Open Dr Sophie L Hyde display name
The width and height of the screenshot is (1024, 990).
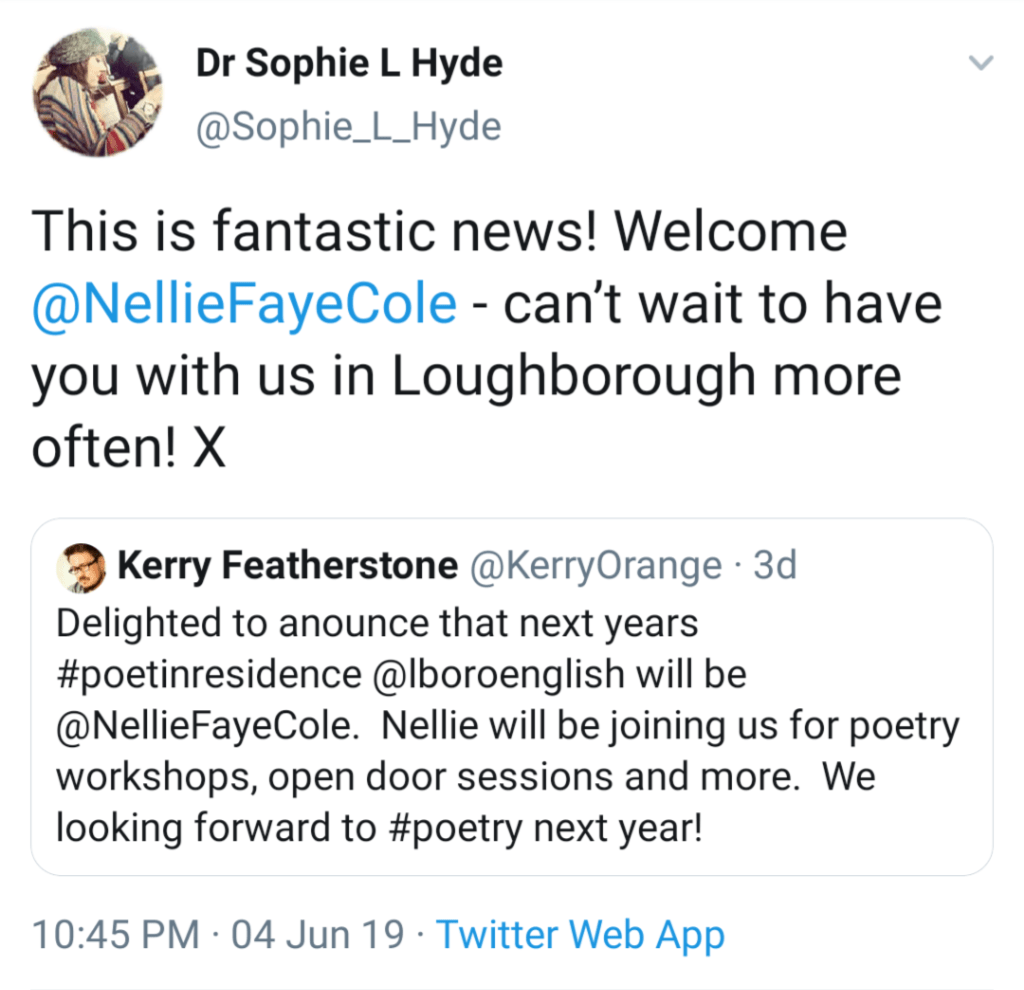click(349, 65)
